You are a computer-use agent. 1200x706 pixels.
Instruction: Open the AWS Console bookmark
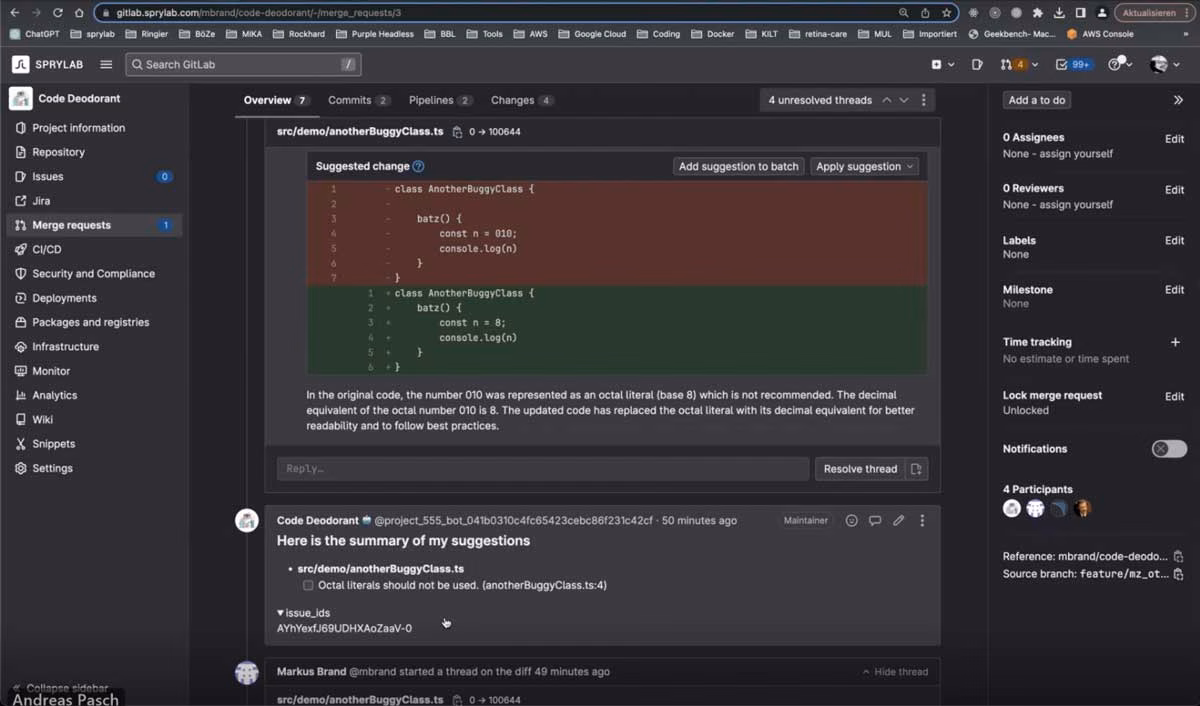tap(1099, 33)
